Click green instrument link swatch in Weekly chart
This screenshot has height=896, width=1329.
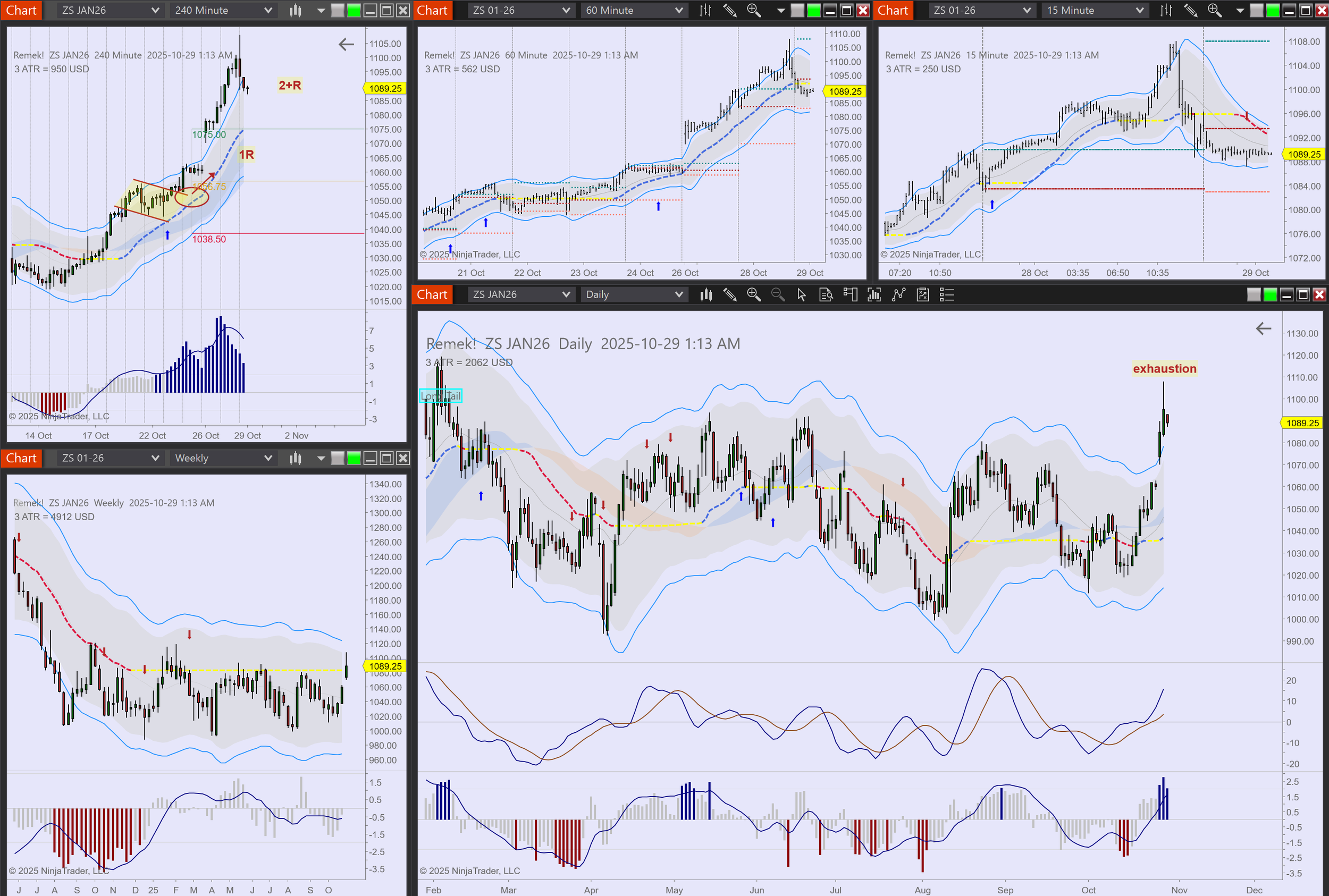354,458
